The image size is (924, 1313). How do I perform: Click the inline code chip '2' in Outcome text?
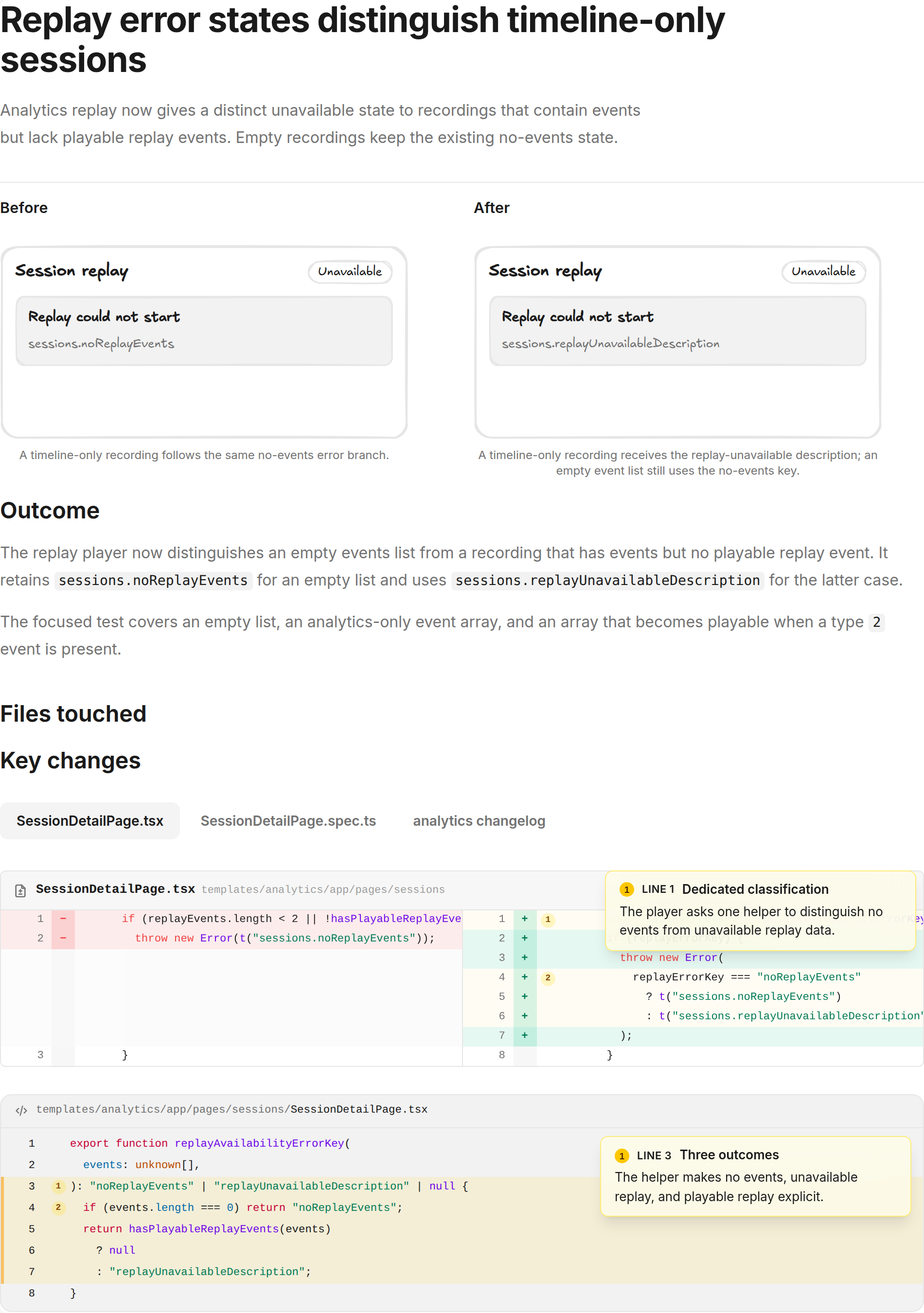876,622
